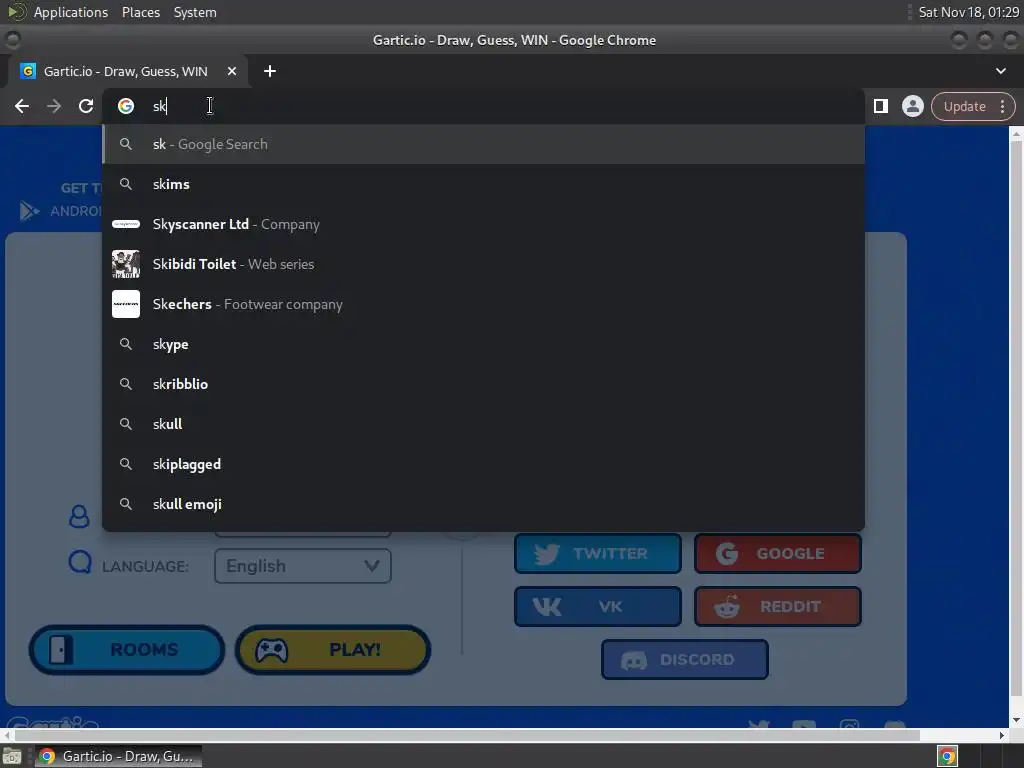1024x768 pixels.
Task: Click the Skibidi Toilet thumbnail image
Action: [x=126, y=264]
